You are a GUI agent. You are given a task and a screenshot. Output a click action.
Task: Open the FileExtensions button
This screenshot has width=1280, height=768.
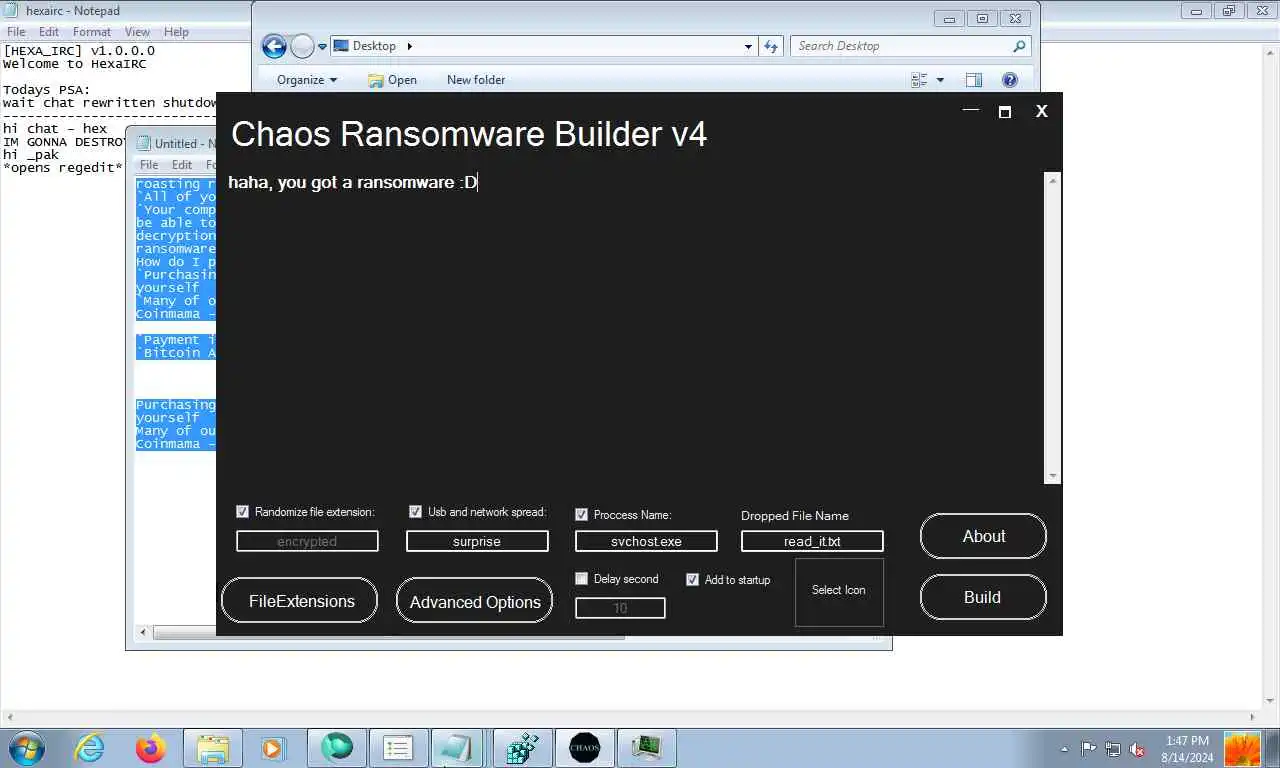point(300,600)
